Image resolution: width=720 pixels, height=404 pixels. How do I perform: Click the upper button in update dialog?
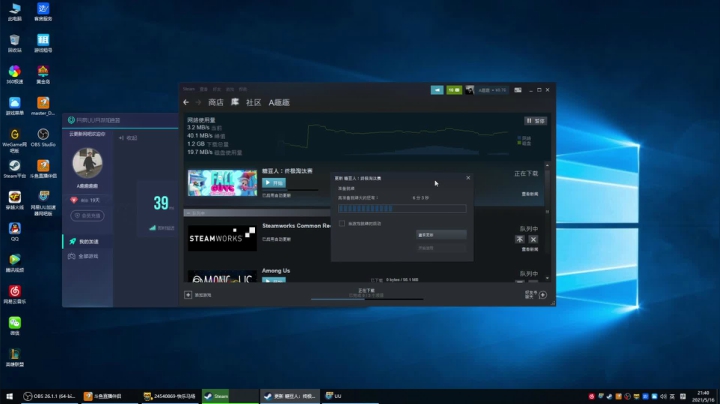click(x=441, y=235)
